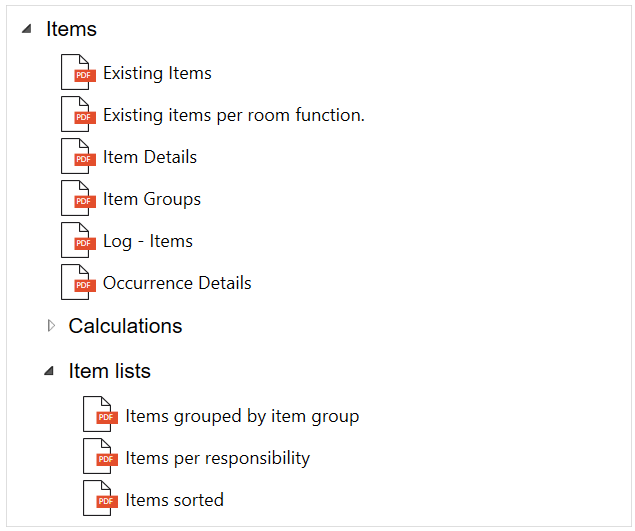Open the Existing Items report
The height and width of the screenshot is (531, 635).
pyautogui.click(x=157, y=73)
